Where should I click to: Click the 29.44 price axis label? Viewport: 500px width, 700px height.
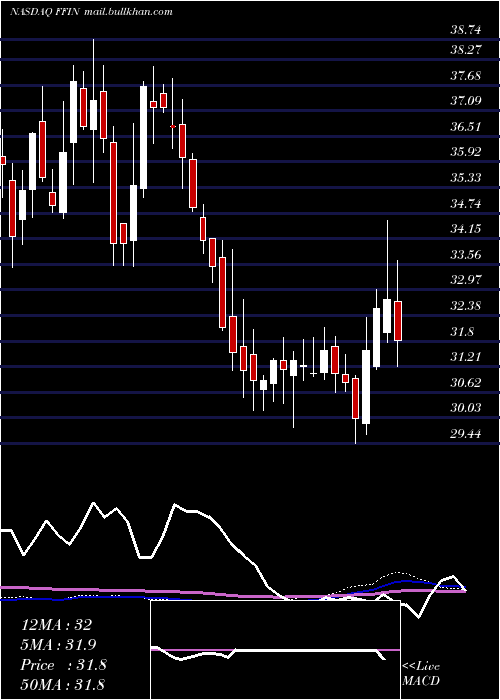(466, 433)
